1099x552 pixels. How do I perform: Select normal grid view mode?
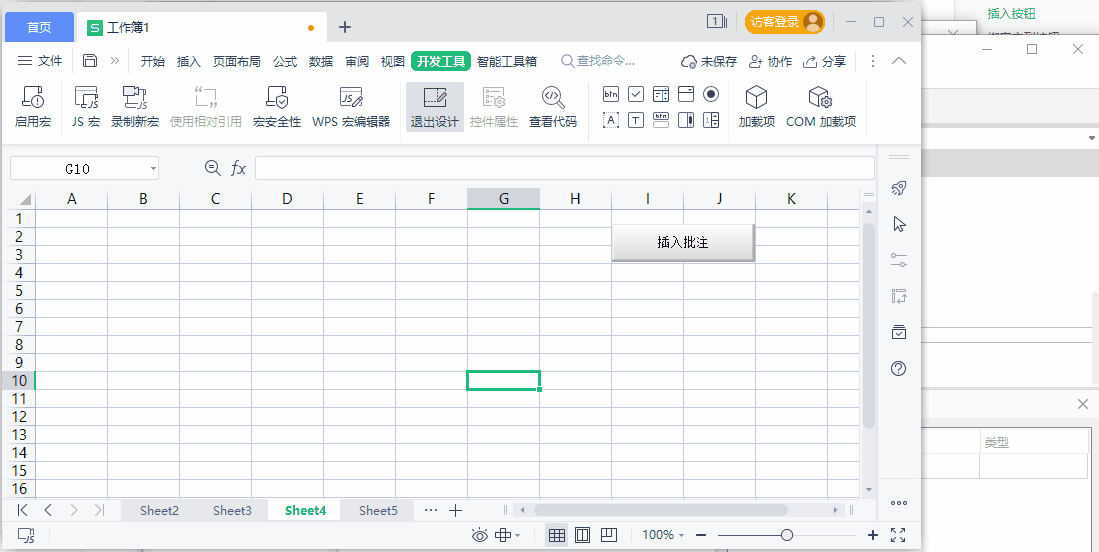[557, 536]
